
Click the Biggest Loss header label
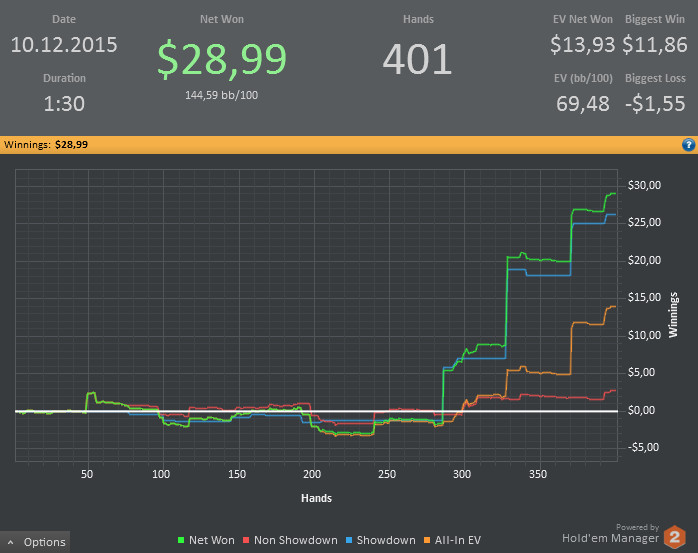pyautogui.click(x=655, y=78)
